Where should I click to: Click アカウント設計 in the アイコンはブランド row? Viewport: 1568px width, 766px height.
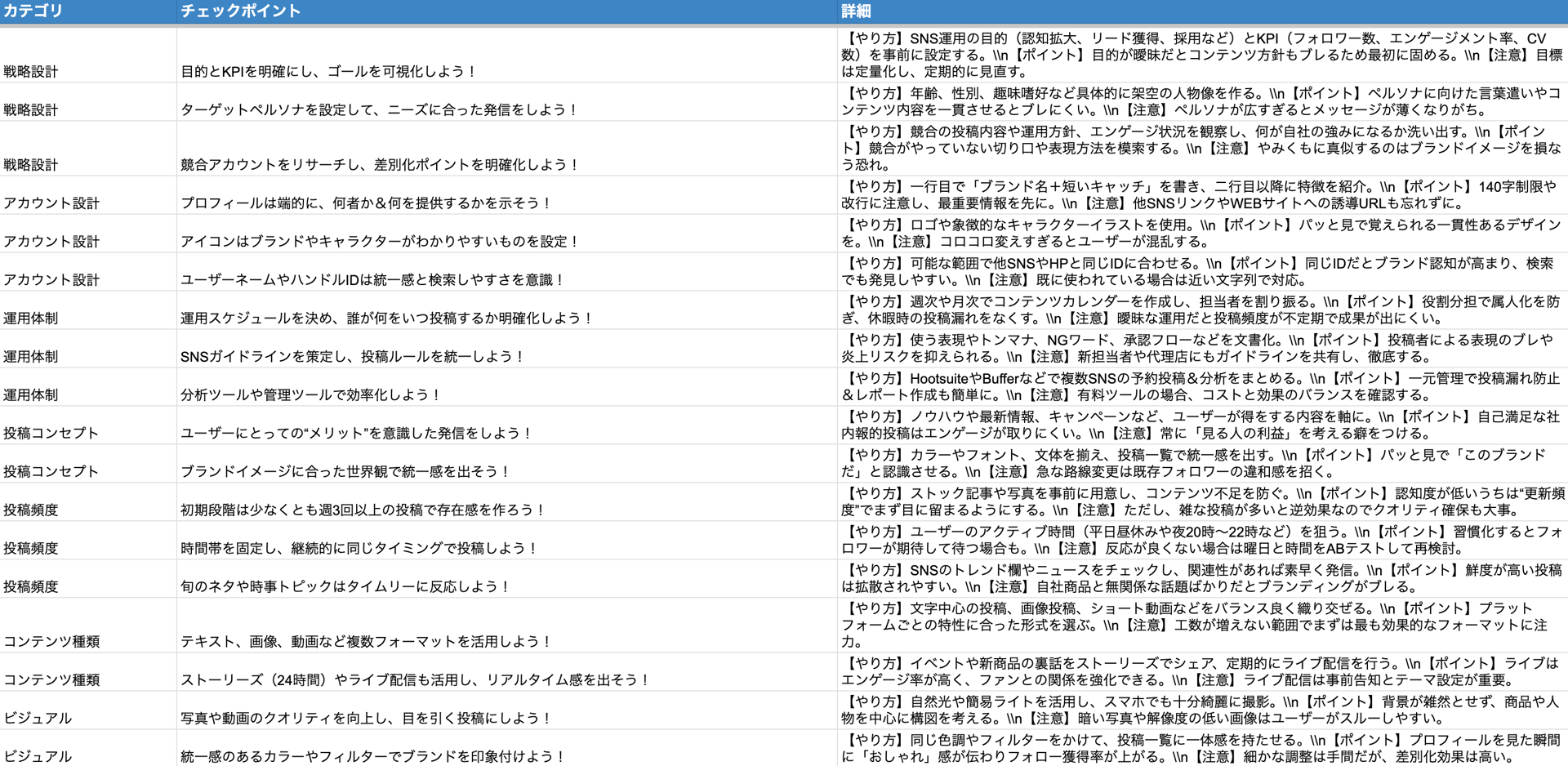pyautogui.click(x=51, y=242)
